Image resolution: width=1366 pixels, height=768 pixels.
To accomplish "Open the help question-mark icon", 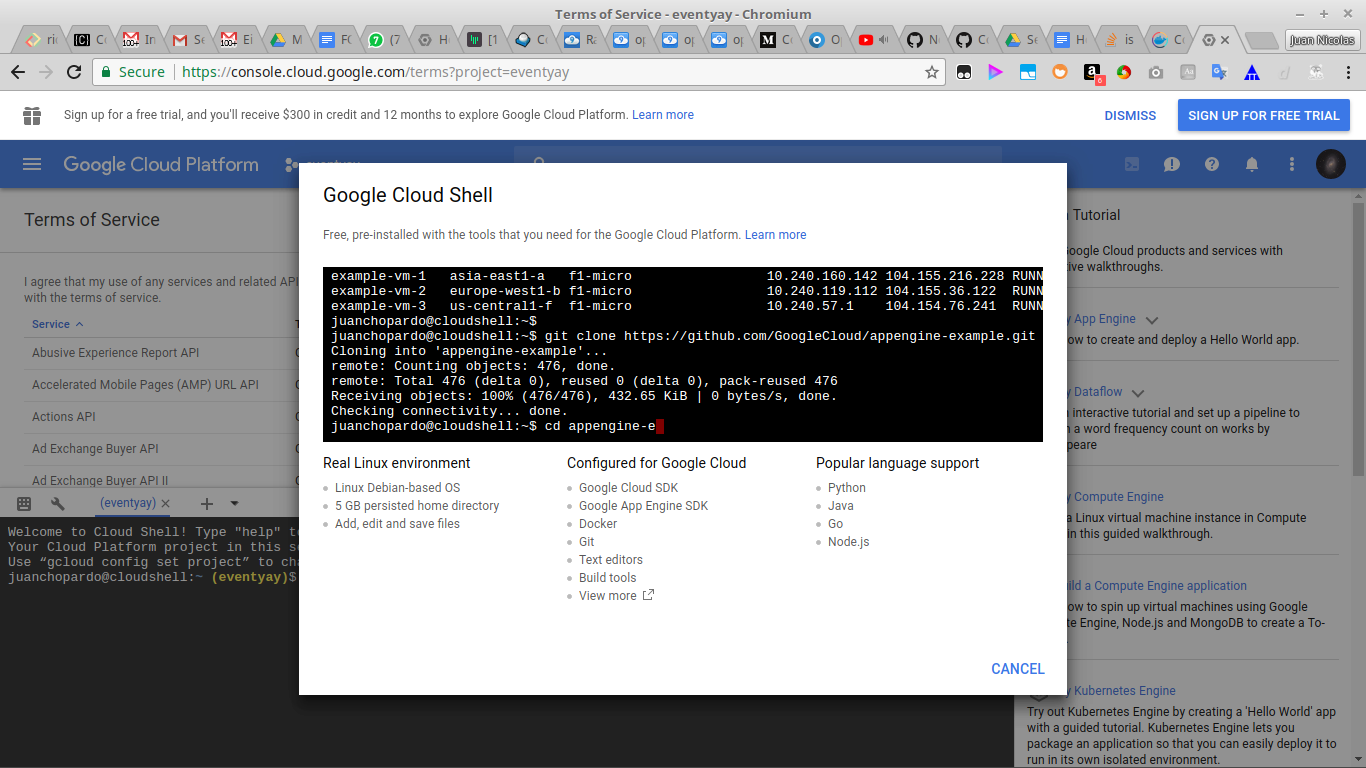I will pos(1212,164).
